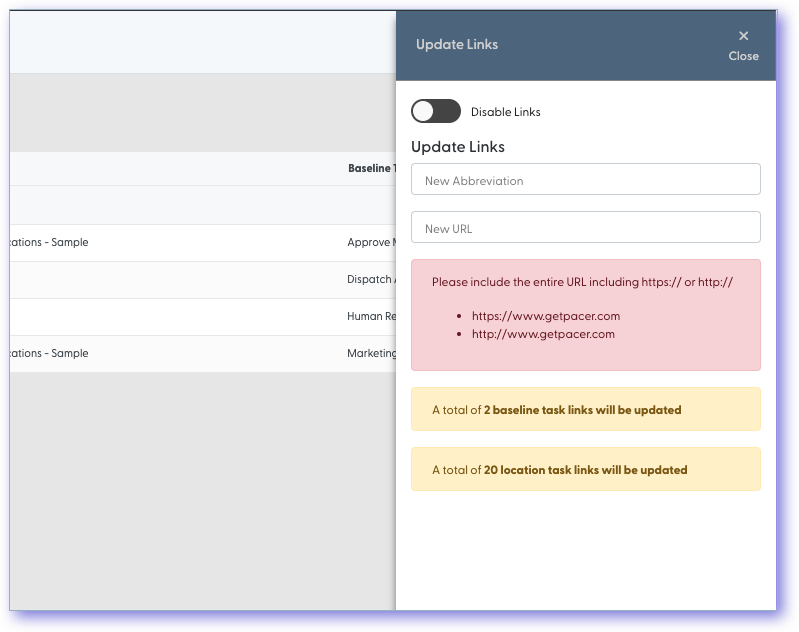
Task: Click the Baseline column header
Action: pos(371,168)
